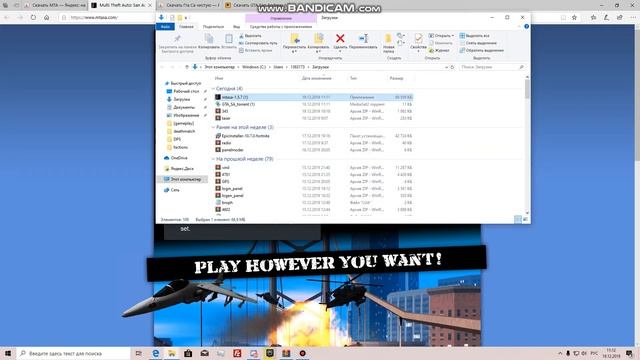The width and height of the screenshot is (640, 360).
Task: Open File Explorer from the taskbar
Action: point(172,353)
